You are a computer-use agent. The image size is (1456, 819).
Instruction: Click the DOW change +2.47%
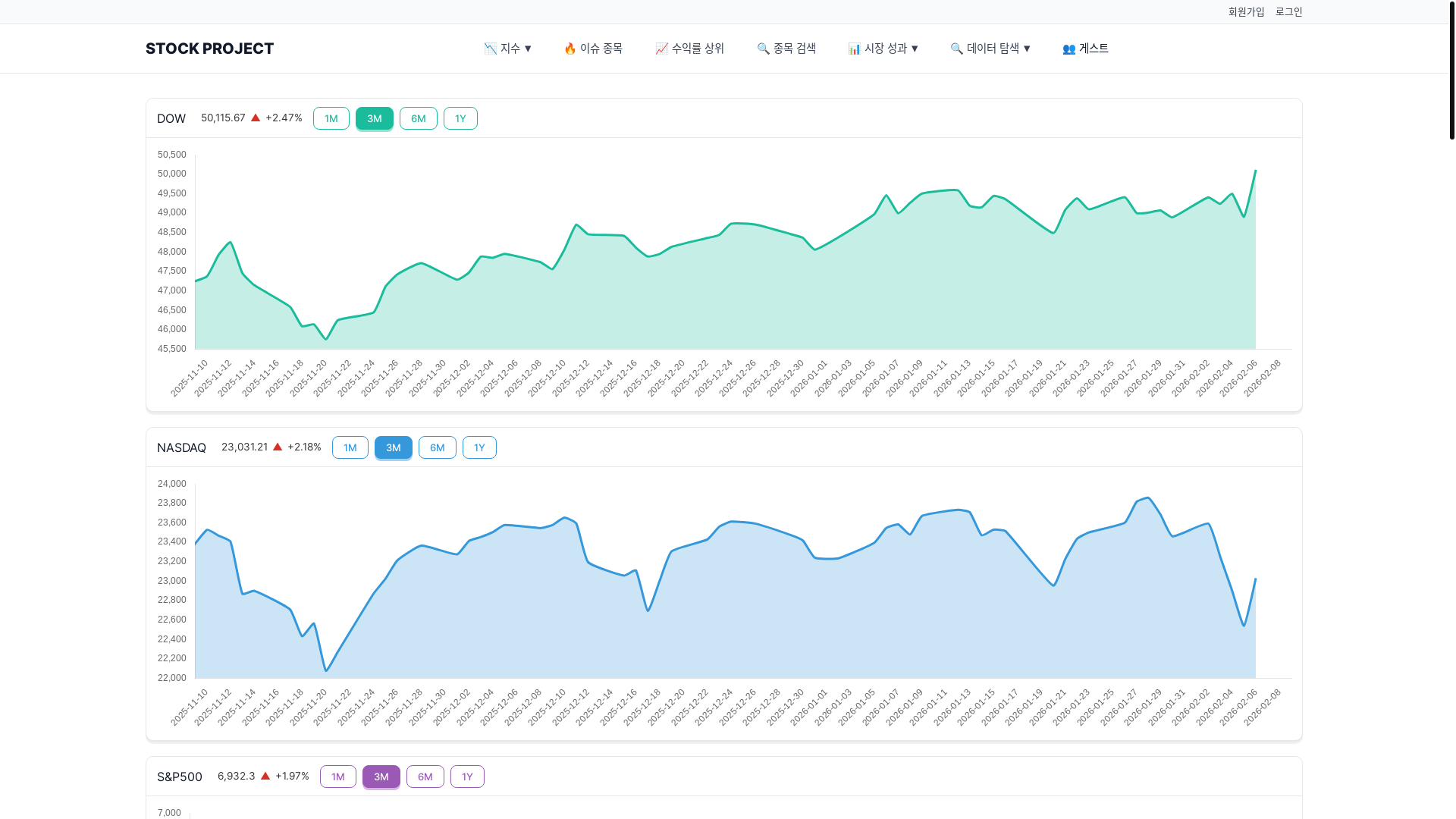(x=284, y=118)
